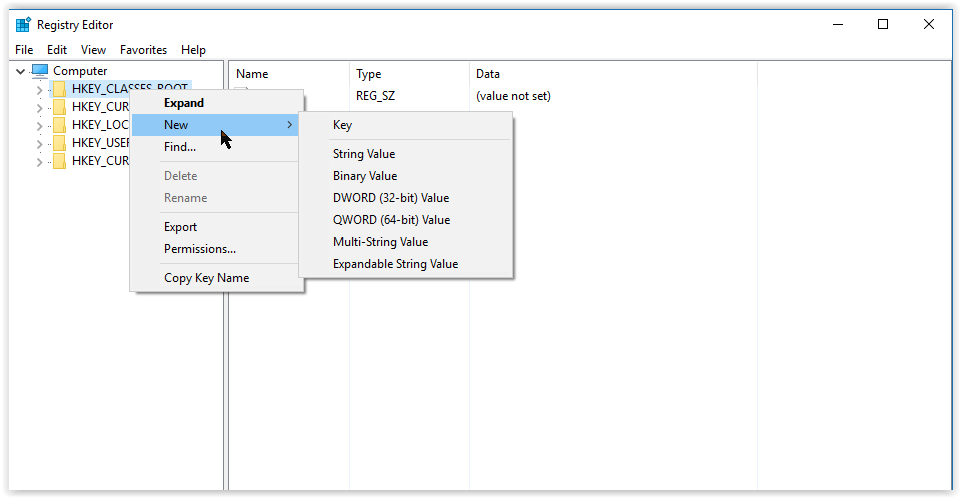Click the grayed-out Delete entry
The height and width of the screenshot is (498, 961).
217,176
